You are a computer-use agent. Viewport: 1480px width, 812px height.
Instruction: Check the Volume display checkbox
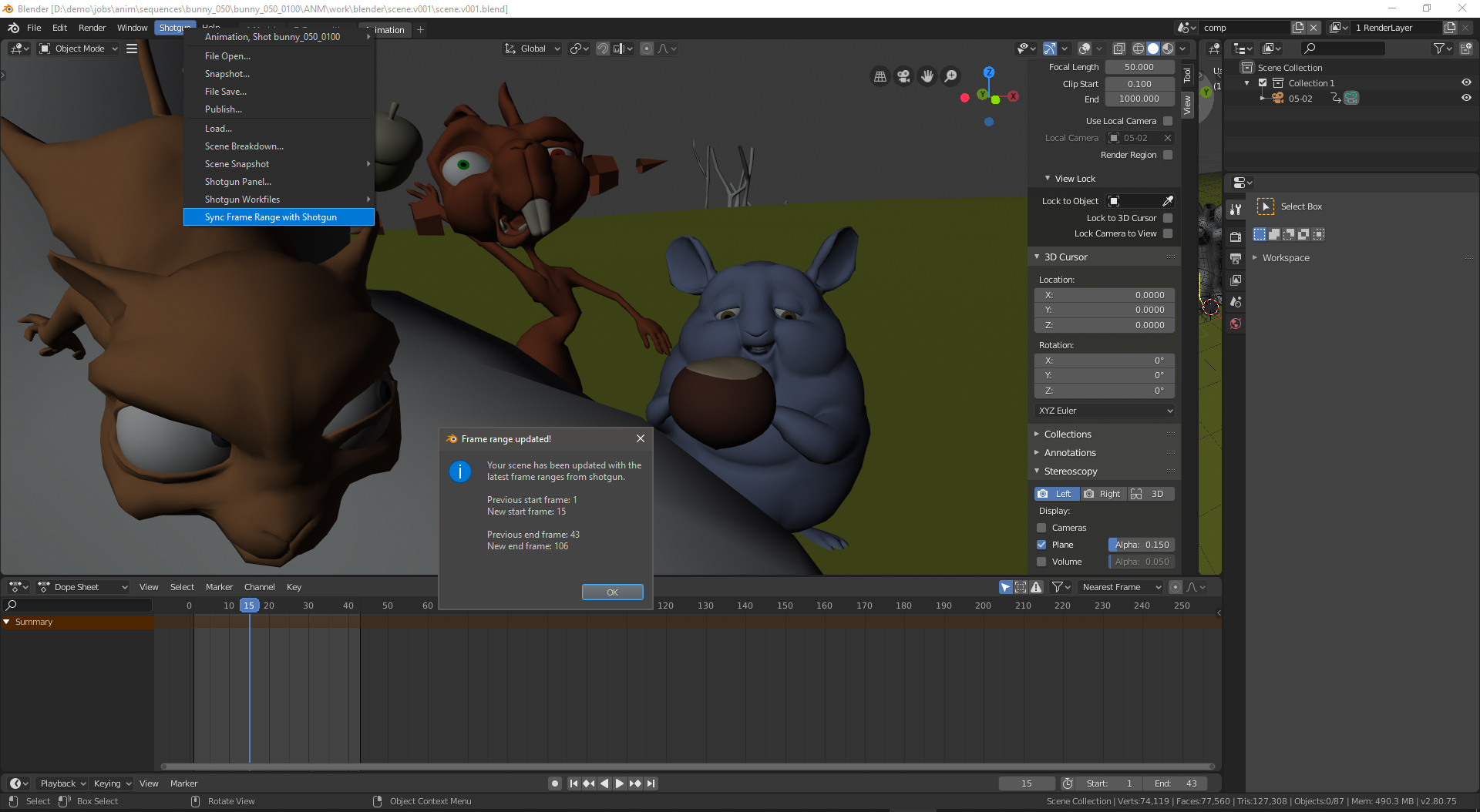click(x=1041, y=562)
